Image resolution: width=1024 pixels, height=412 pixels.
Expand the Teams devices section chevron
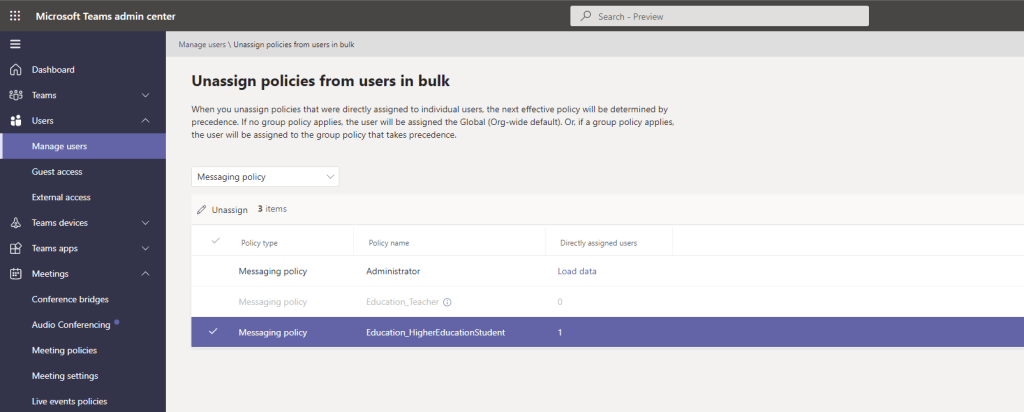coord(146,223)
